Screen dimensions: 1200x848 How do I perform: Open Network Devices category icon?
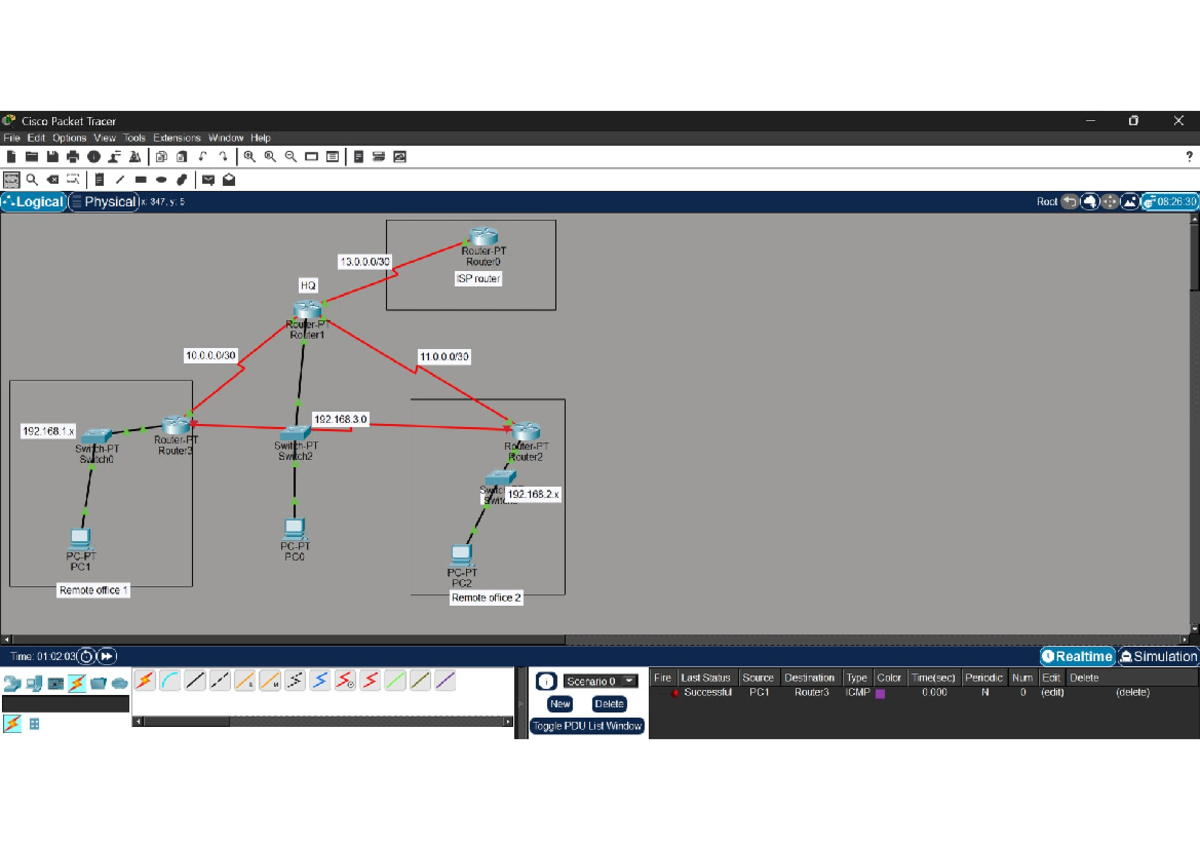tap(12, 684)
